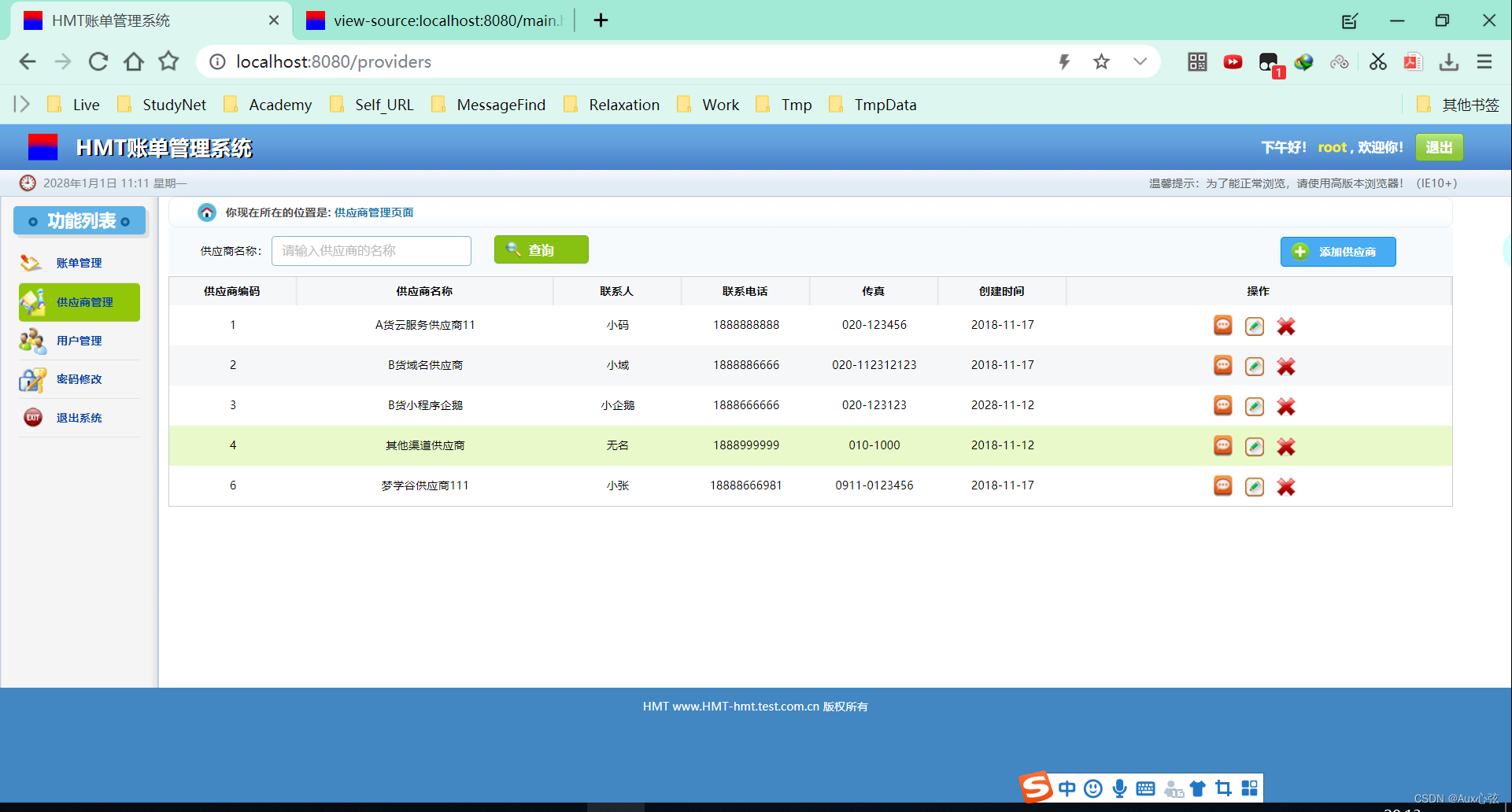View details of supplier A货云服务供应商11
Image resolution: width=1512 pixels, height=812 pixels.
click(1222, 325)
